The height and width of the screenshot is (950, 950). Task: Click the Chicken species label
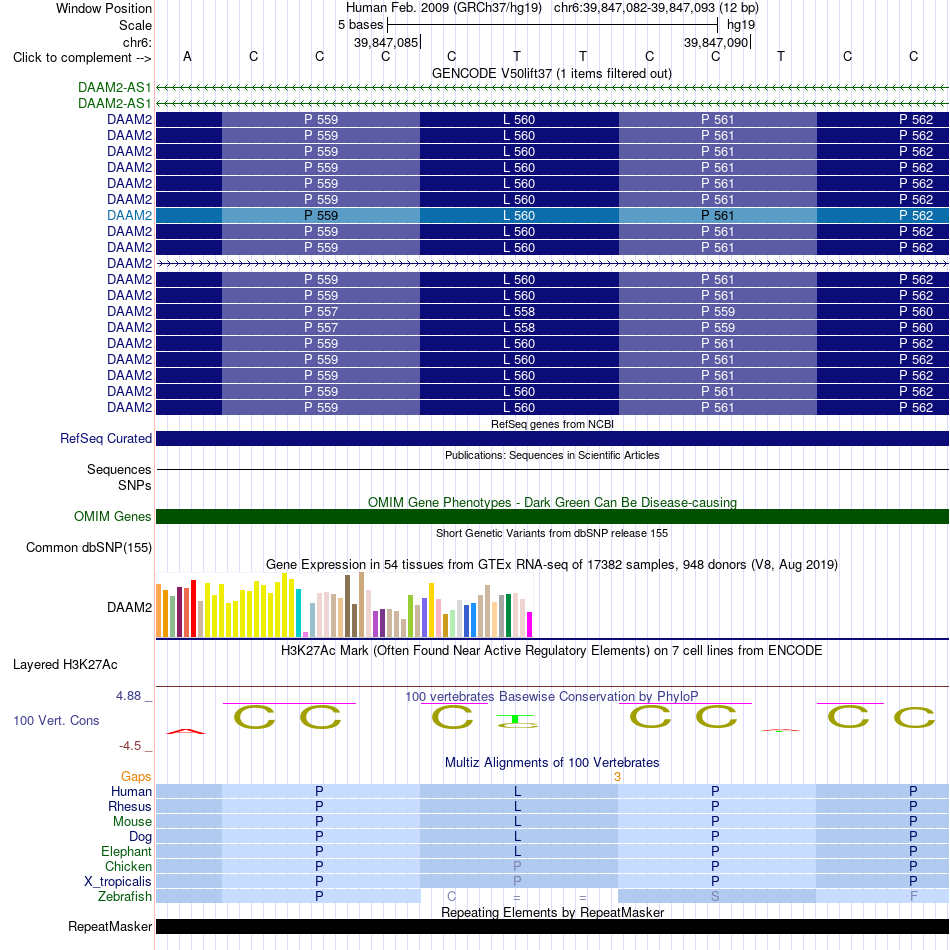(128, 866)
